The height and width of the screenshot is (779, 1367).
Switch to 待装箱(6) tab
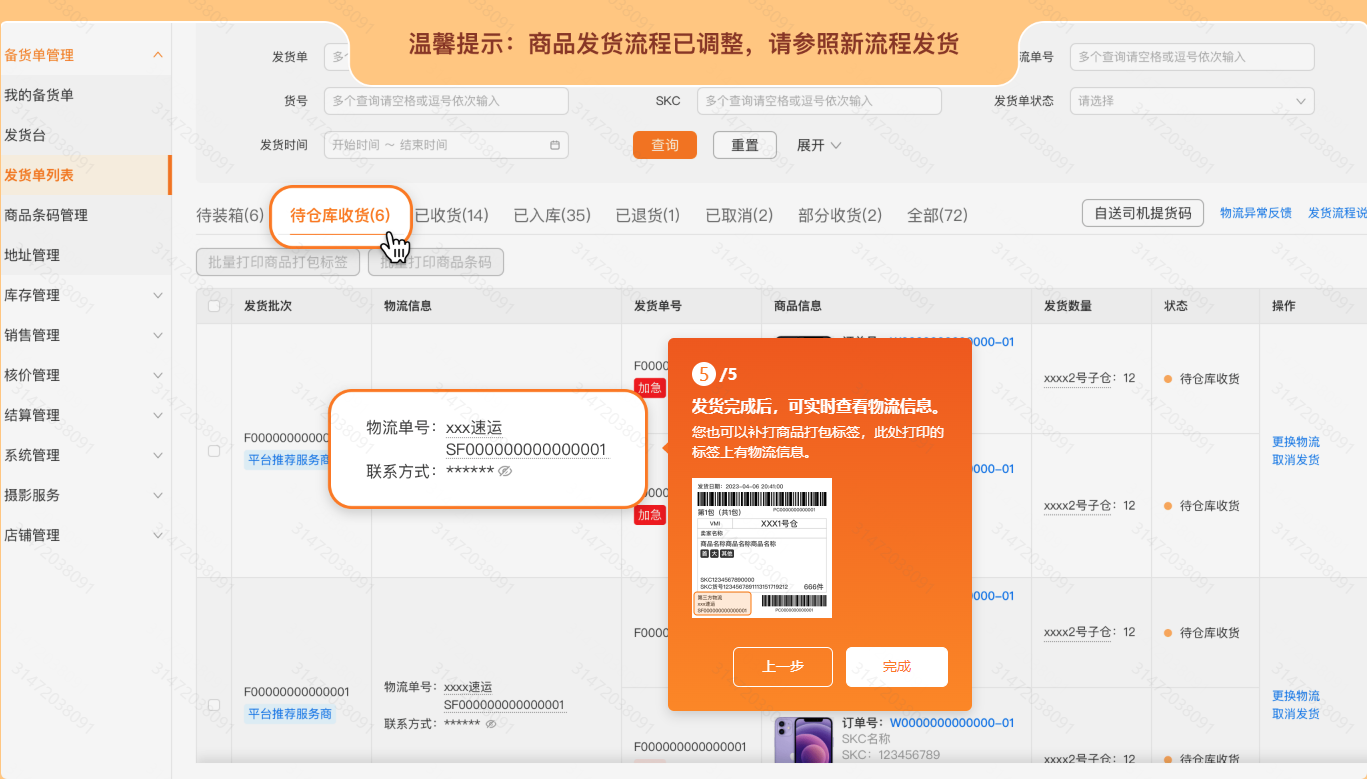(x=230, y=215)
